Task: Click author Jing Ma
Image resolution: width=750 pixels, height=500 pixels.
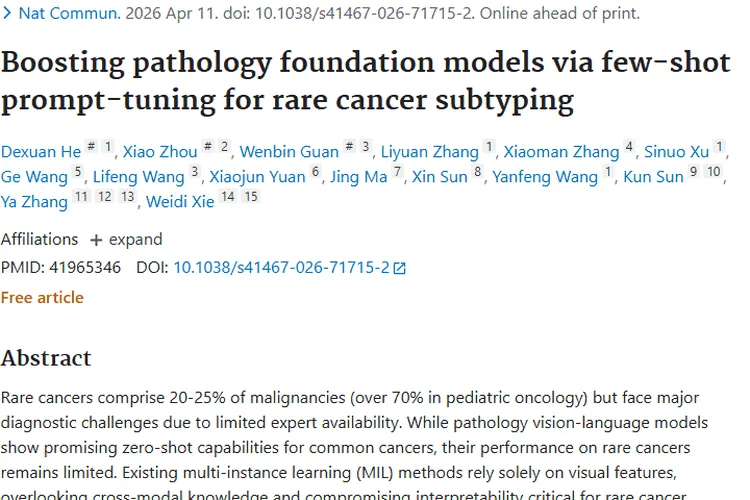Action: 357,177
